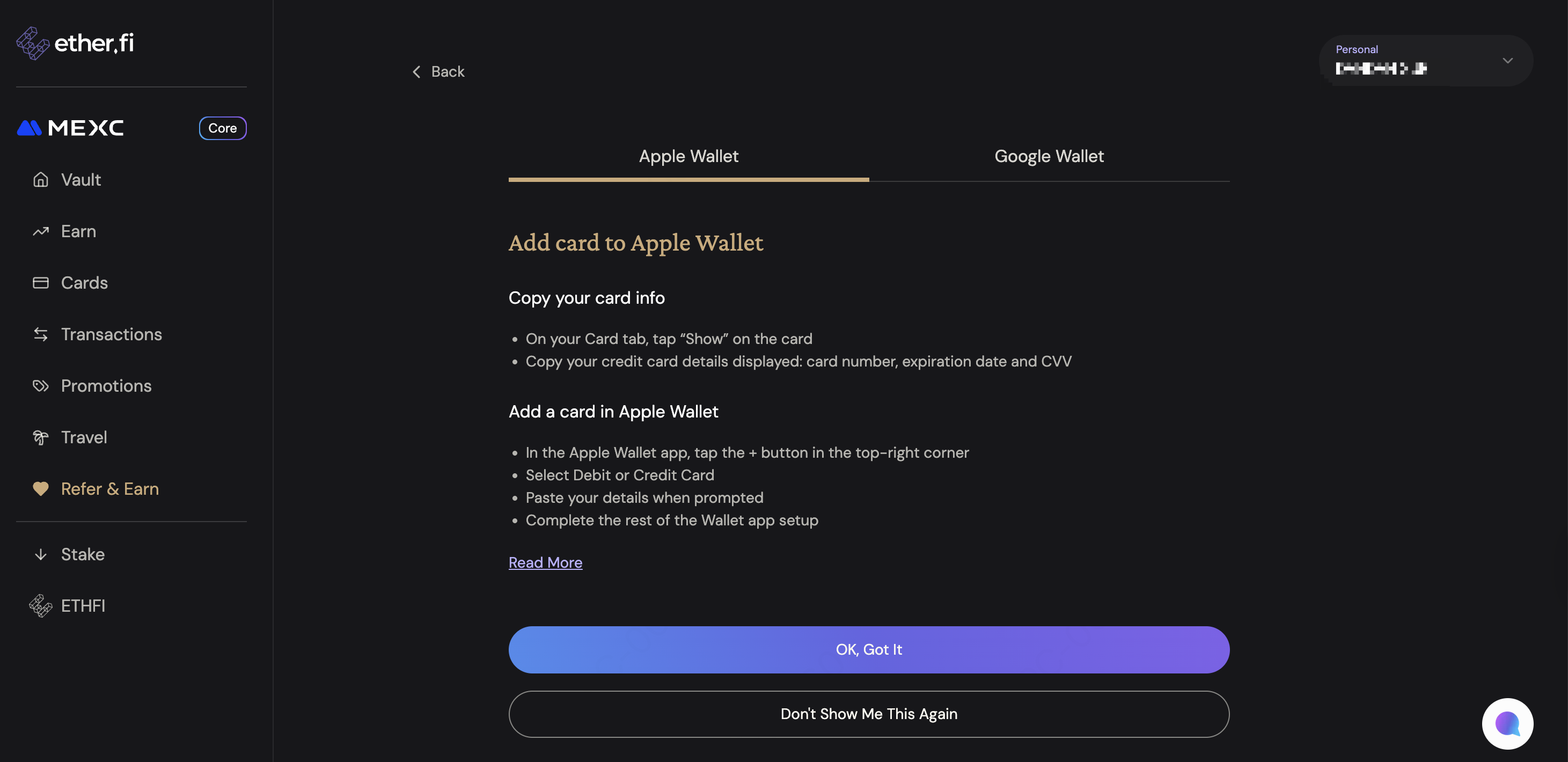This screenshot has width=1568, height=762.
Task: Click the MEXC logo
Action: click(x=71, y=128)
